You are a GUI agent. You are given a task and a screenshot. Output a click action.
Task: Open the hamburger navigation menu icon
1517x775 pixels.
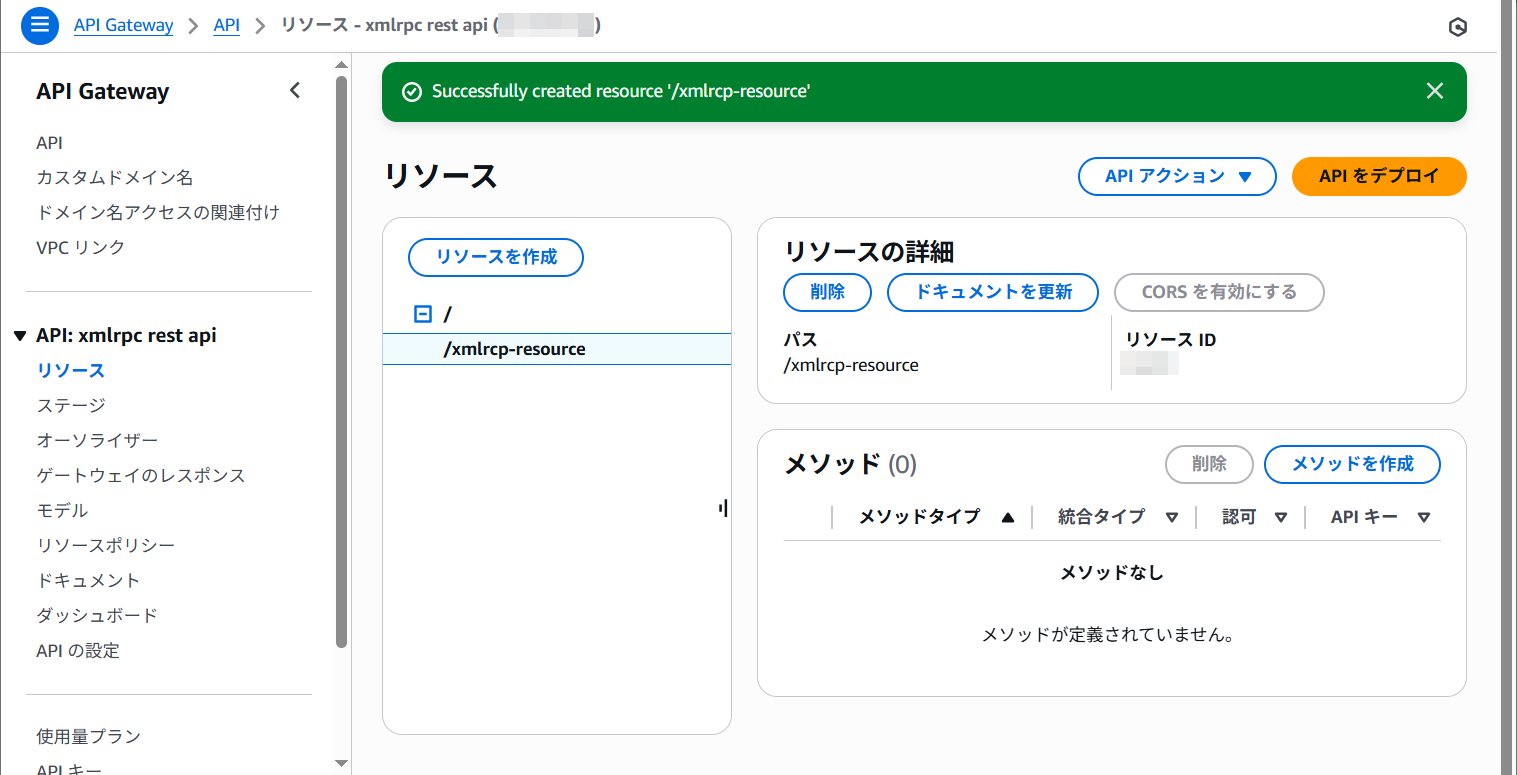point(40,26)
